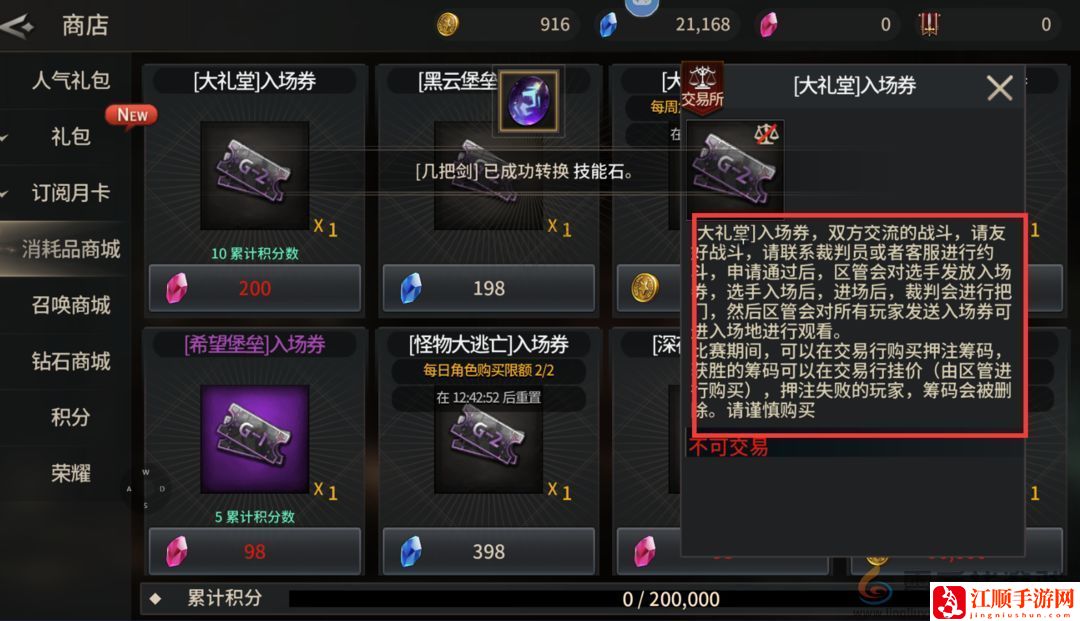Open the 荣耀 tab
Viewport: 1080px width, 621px height.
click(69, 473)
